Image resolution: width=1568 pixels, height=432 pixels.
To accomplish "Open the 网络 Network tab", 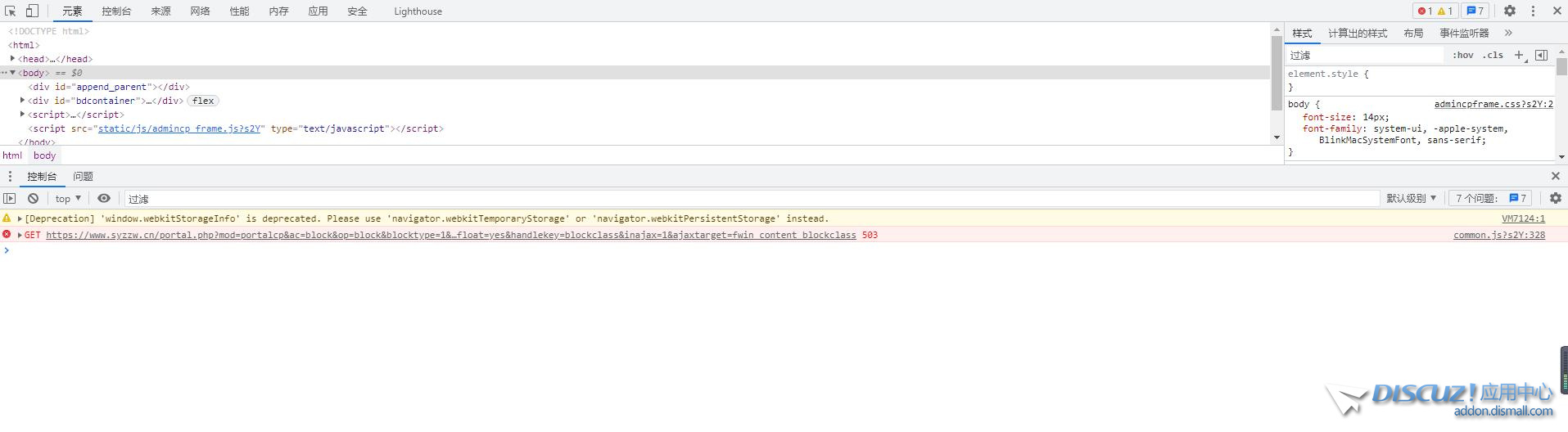I will (200, 11).
